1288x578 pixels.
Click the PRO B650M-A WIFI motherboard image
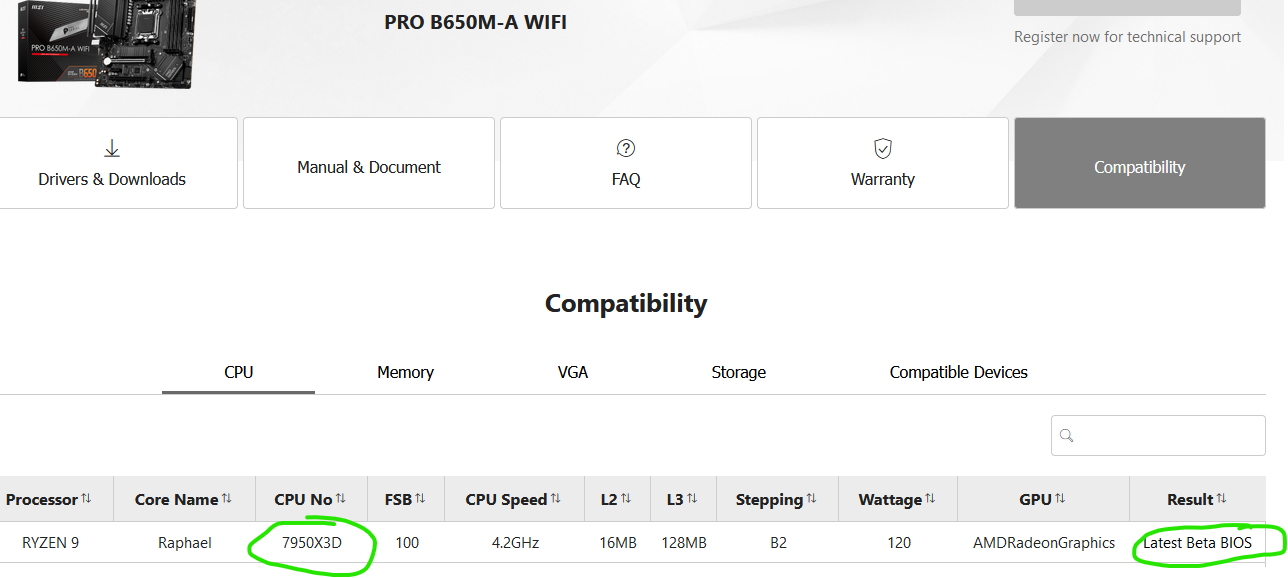click(106, 43)
